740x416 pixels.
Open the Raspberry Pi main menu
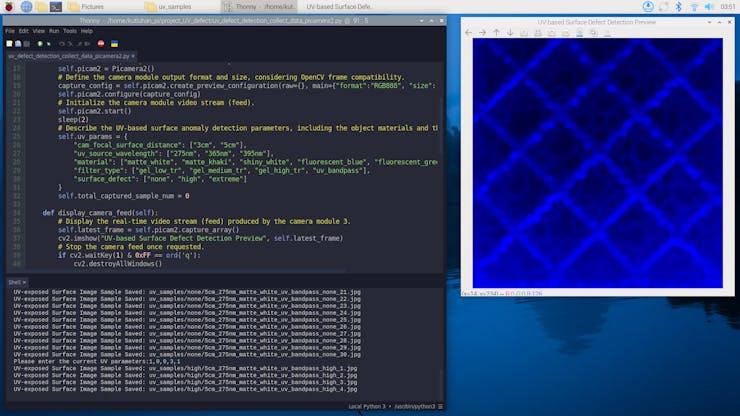click(9, 7)
